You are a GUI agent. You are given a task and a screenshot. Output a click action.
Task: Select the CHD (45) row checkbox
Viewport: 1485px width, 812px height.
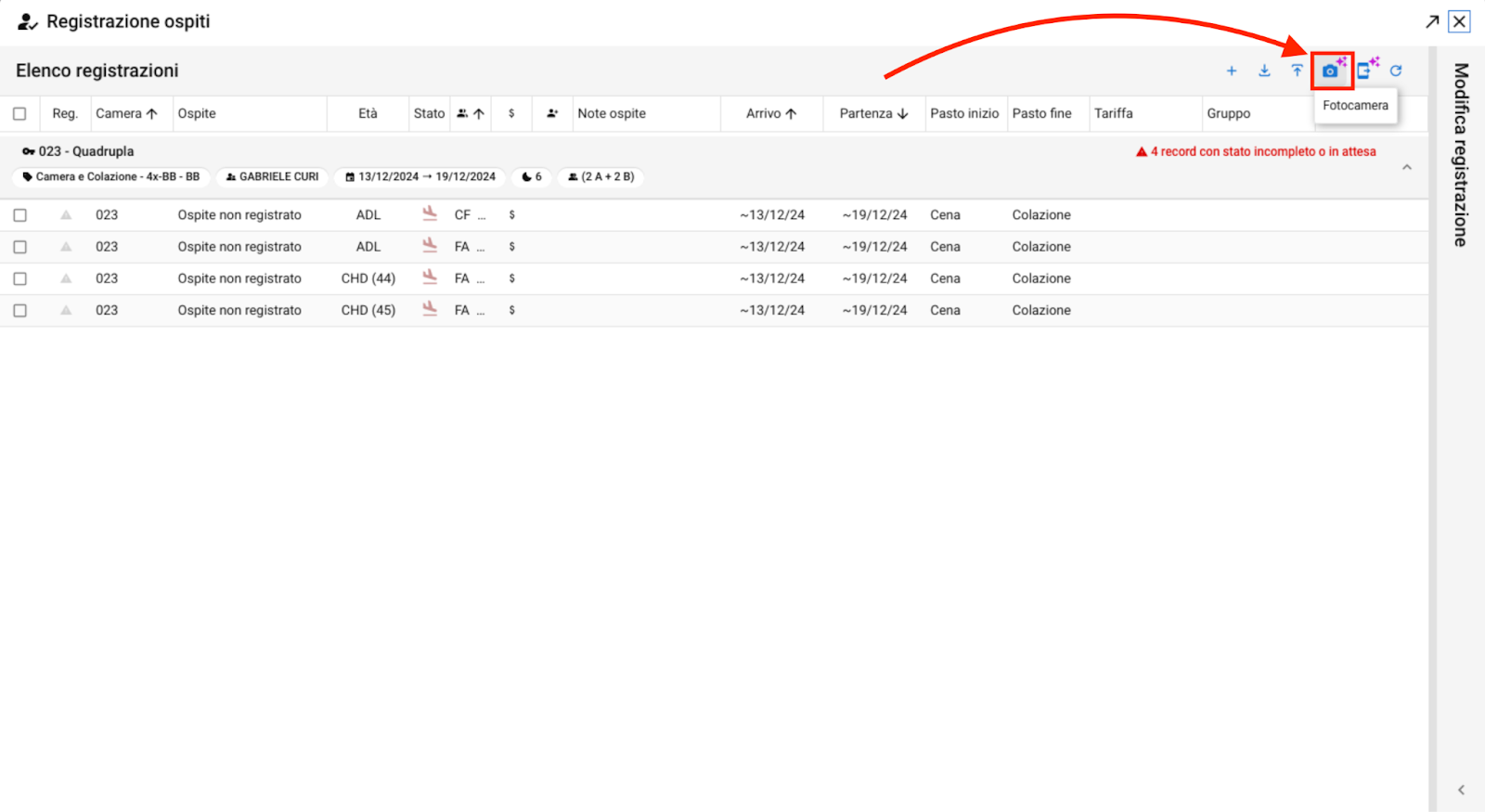19,311
